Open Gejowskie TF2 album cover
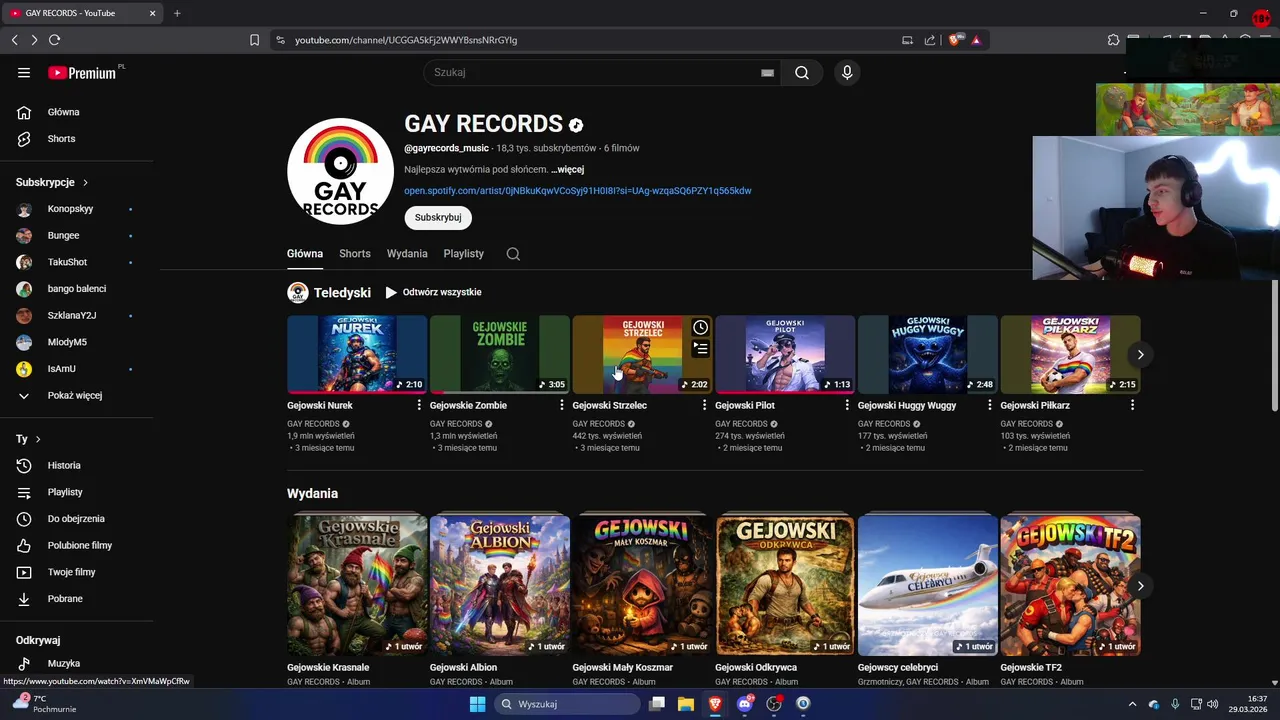This screenshot has width=1280, height=720. pos(1070,586)
